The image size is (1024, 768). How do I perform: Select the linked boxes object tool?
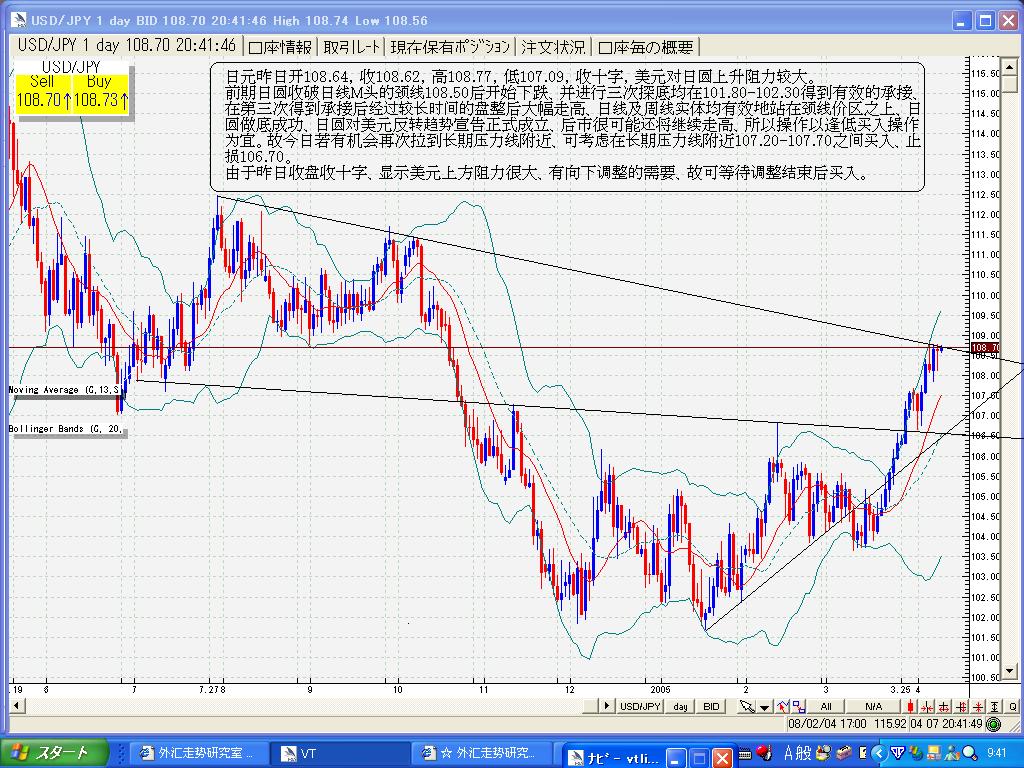click(x=799, y=706)
